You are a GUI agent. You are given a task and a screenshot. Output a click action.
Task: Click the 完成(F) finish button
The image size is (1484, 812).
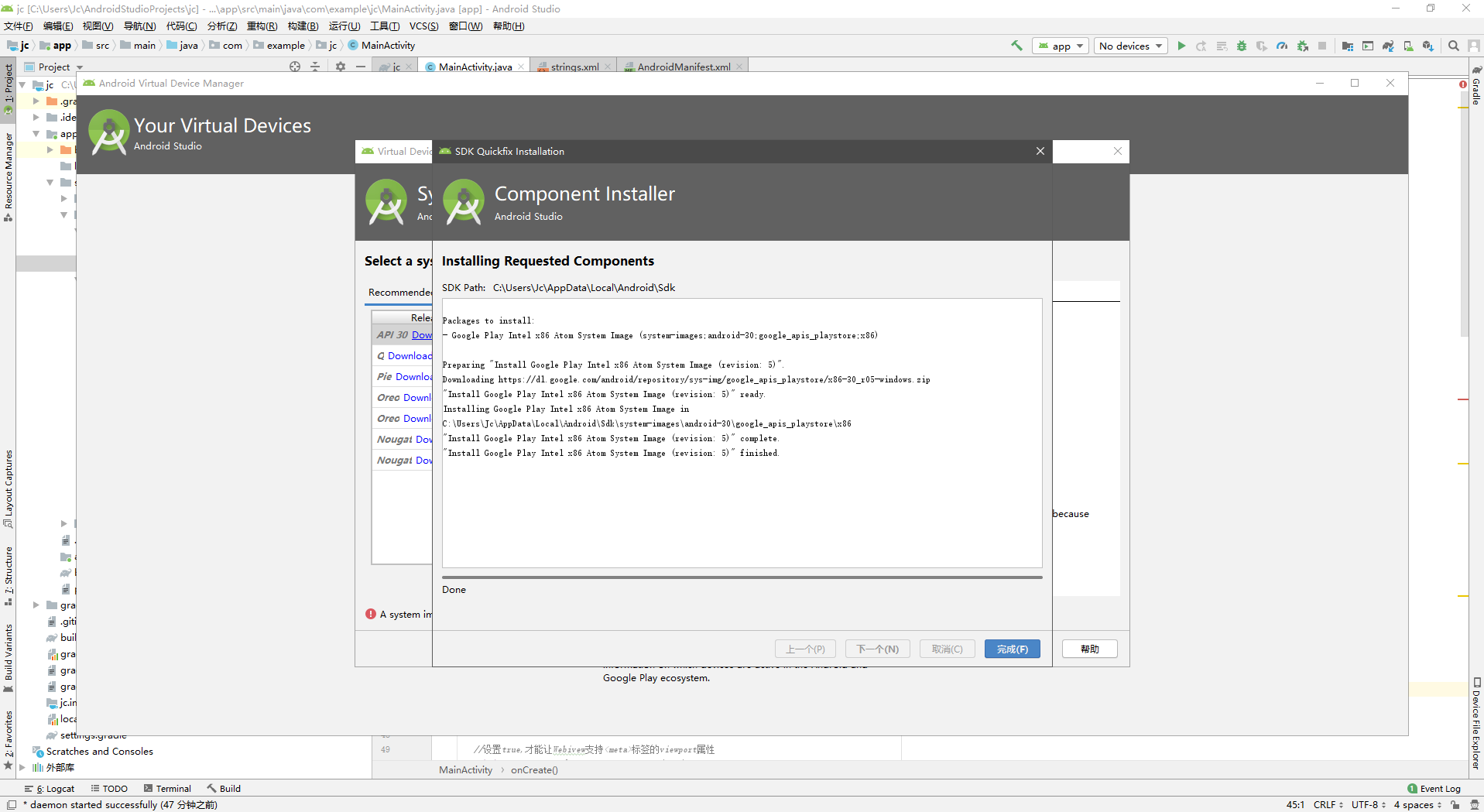pos(1012,649)
